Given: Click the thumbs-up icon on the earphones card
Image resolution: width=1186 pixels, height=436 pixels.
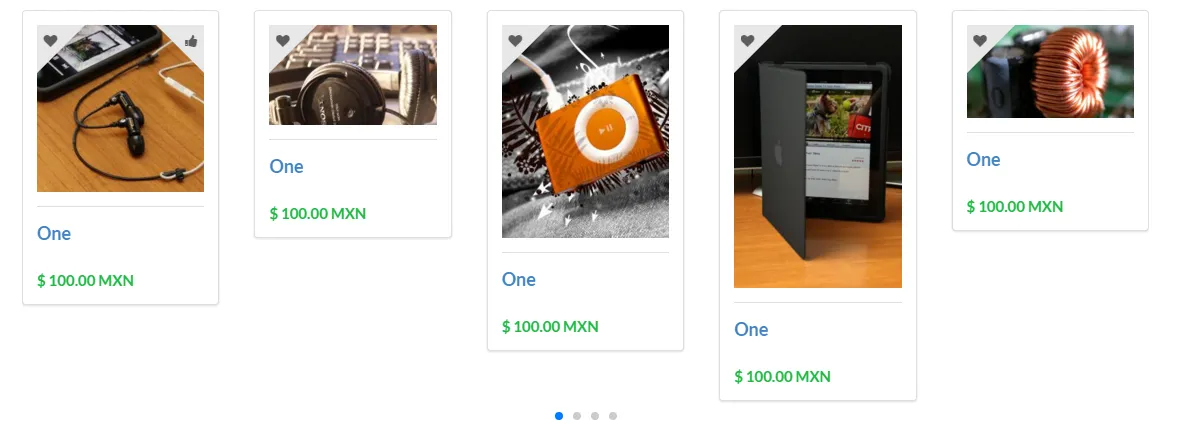Looking at the screenshot, I should pos(191,41).
